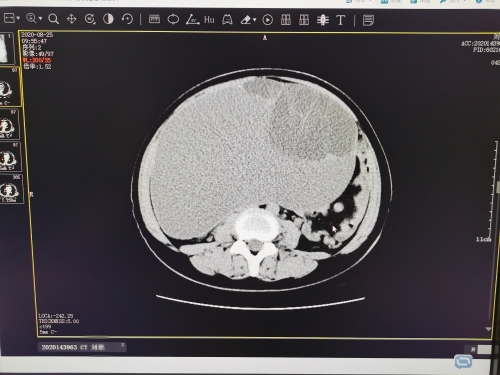Open the first series thumbnail
500x375 pixels.
pyautogui.click(x=7, y=48)
